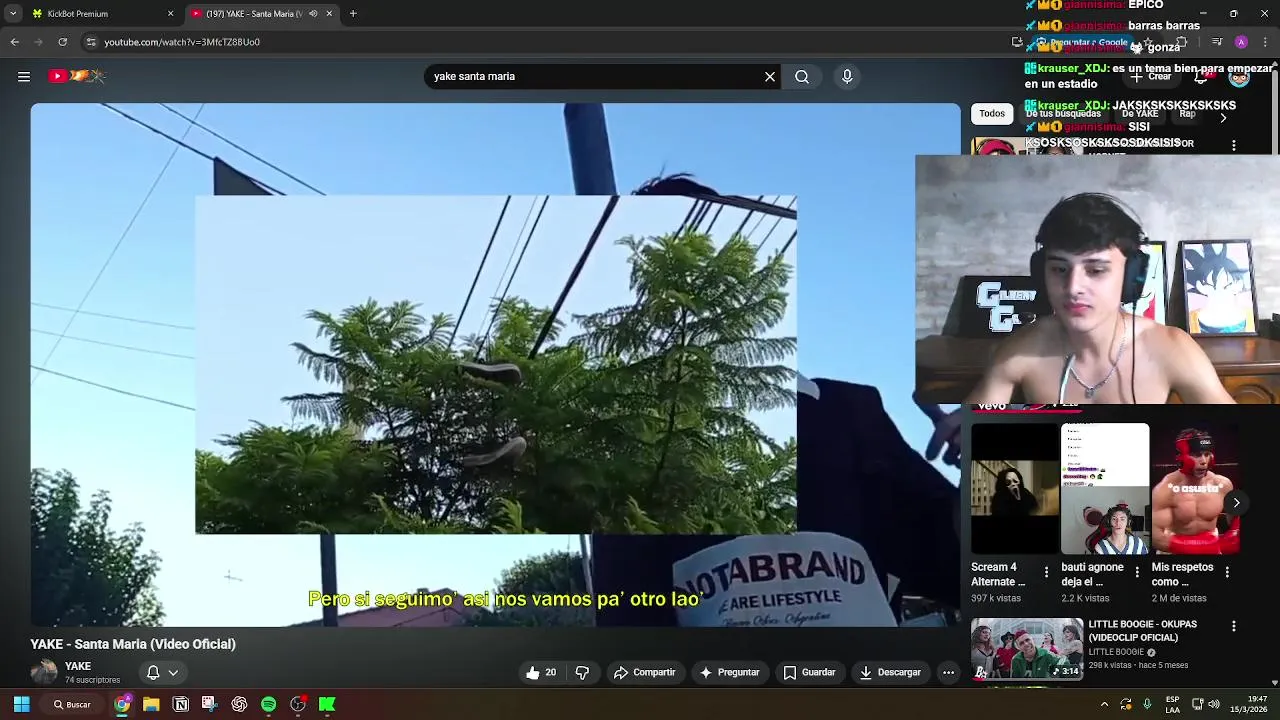1280x720 pixels.
Task: Open Kick app from the taskbar
Action: (327, 704)
